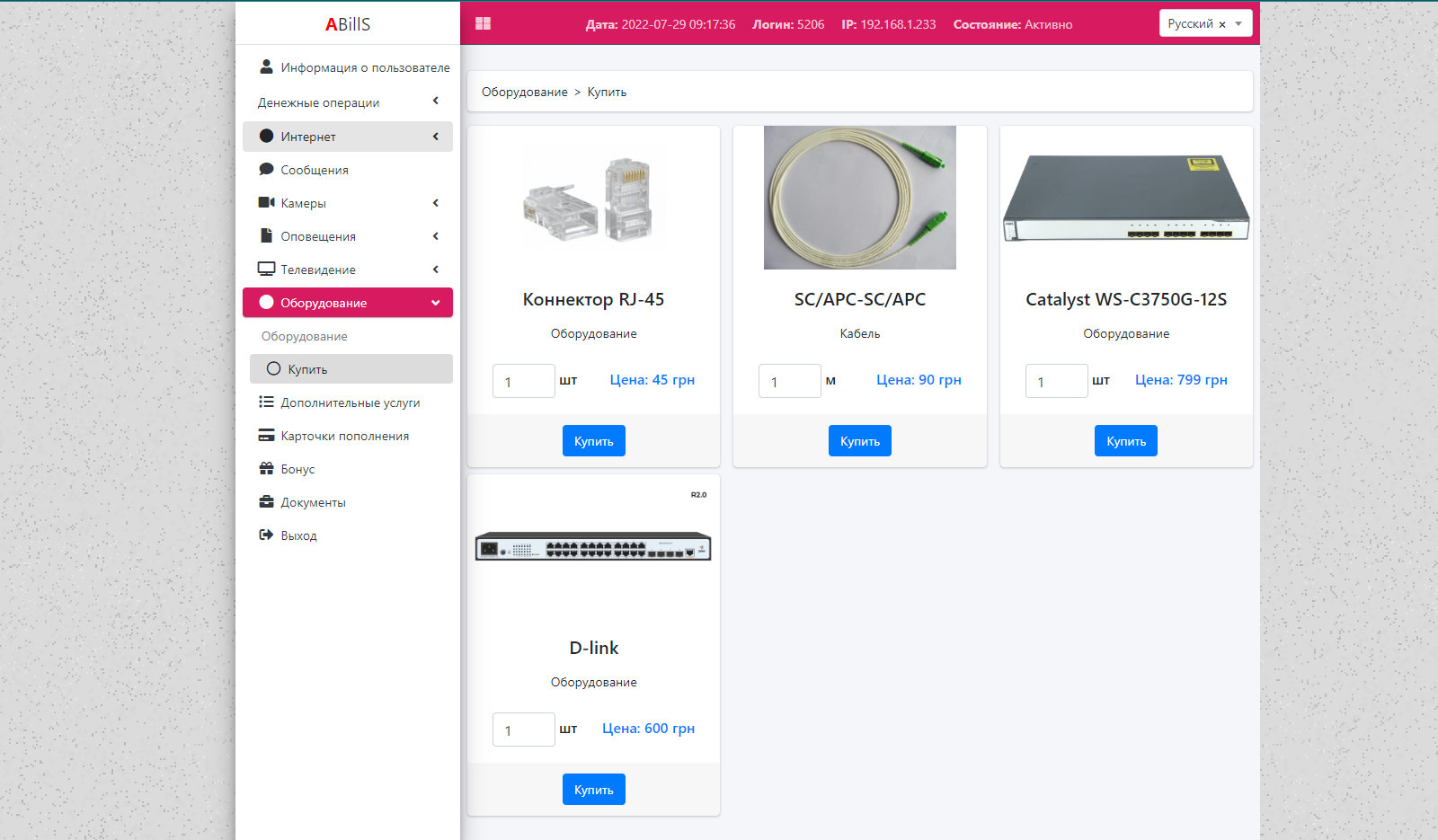Click the monitor icon for Телевидение
1438x840 pixels.
tap(266, 269)
